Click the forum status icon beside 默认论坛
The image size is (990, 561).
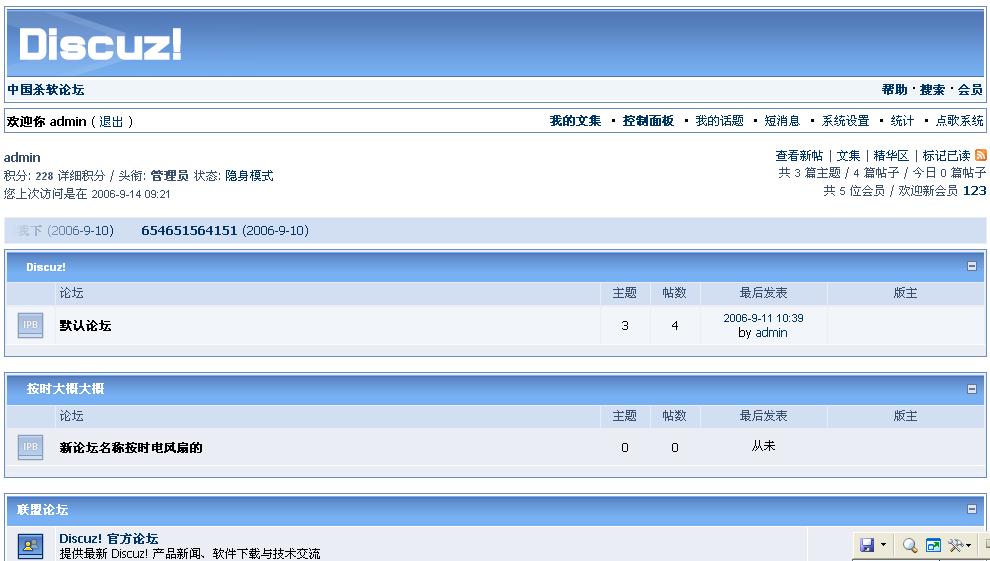pyautogui.click(x=30, y=325)
